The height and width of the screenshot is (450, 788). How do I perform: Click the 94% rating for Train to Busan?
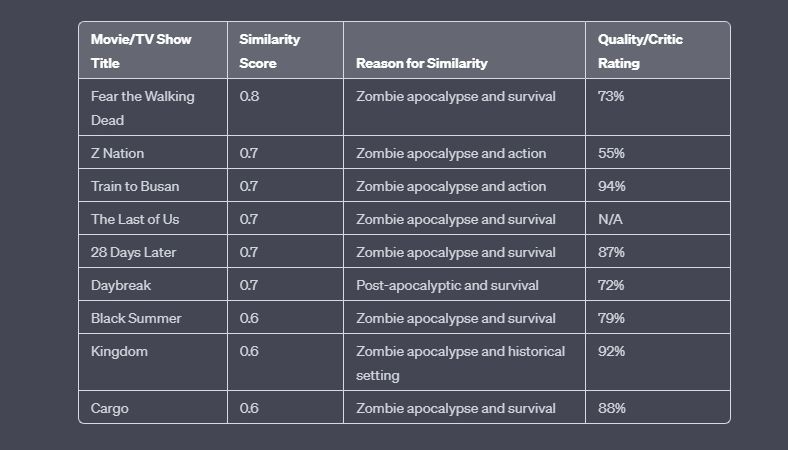[x=612, y=186]
